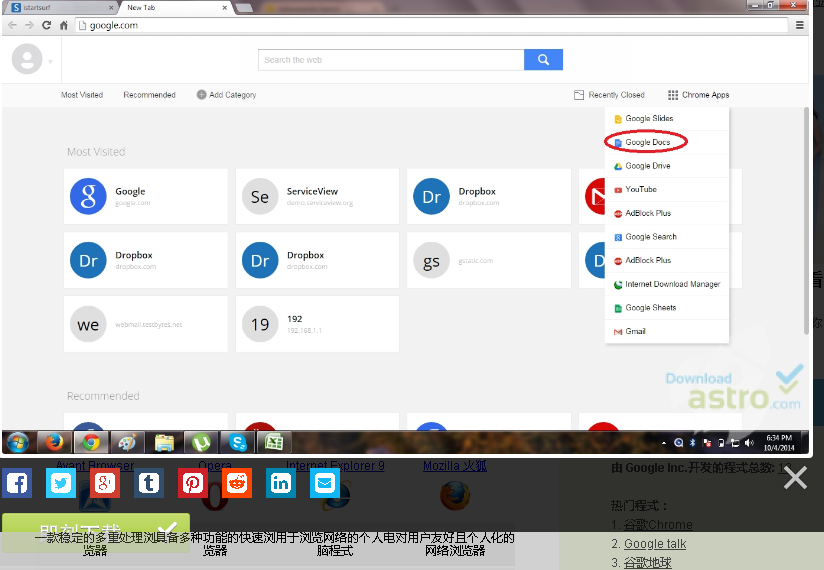
Task: Share on Tumblr icon
Action: [149, 483]
